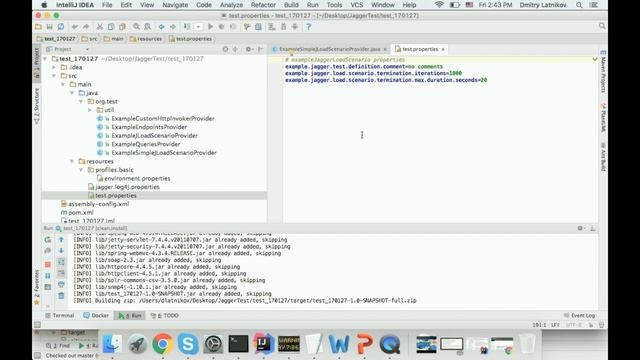Rerun the Maven build in Run panel
Viewport: 640px width, 360px height.
tap(48, 240)
